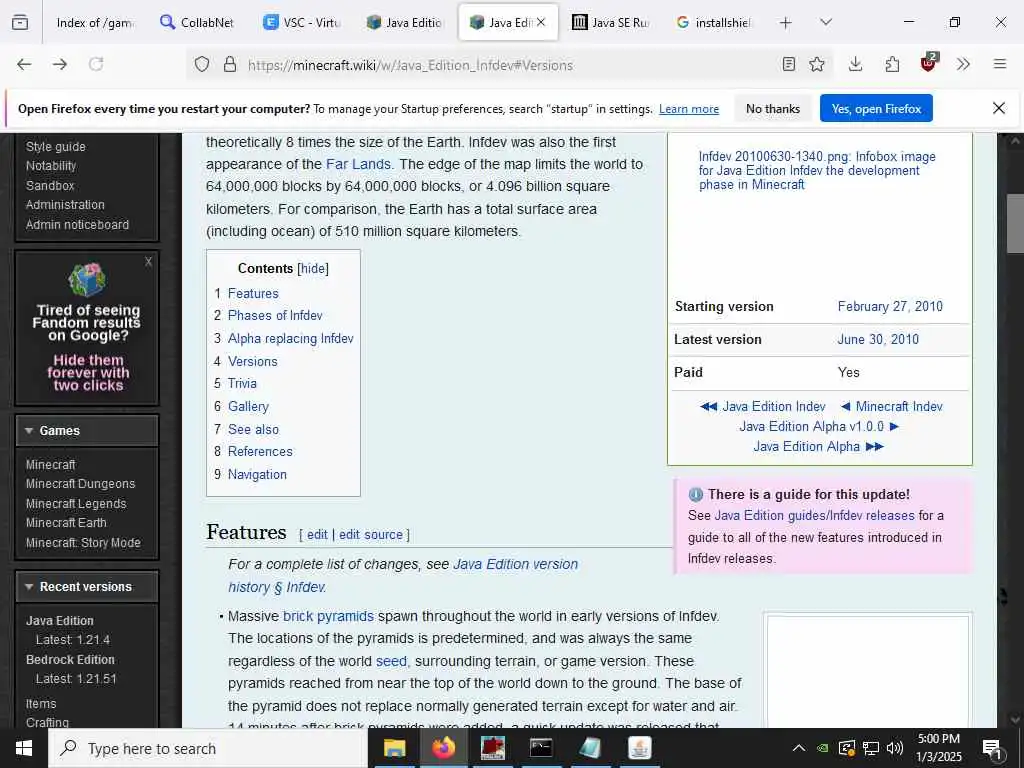Open the Extensions puzzle icon
The width and height of the screenshot is (1024, 768).
[x=892, y=64]
